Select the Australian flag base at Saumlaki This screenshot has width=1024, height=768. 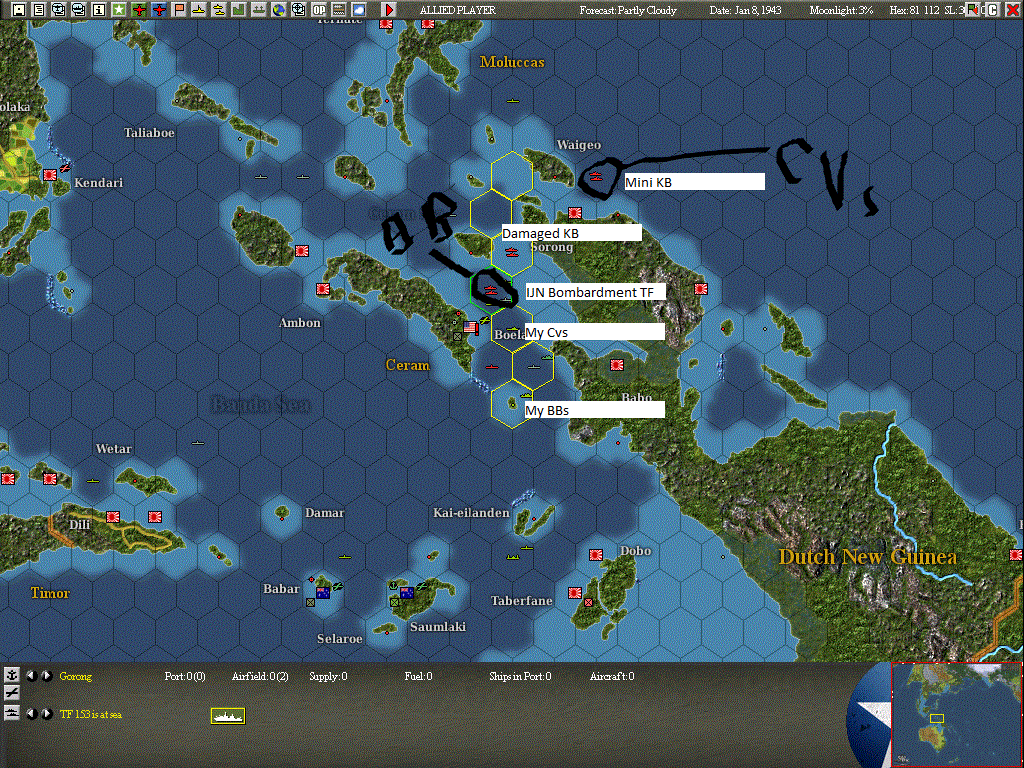coord(407,592)
